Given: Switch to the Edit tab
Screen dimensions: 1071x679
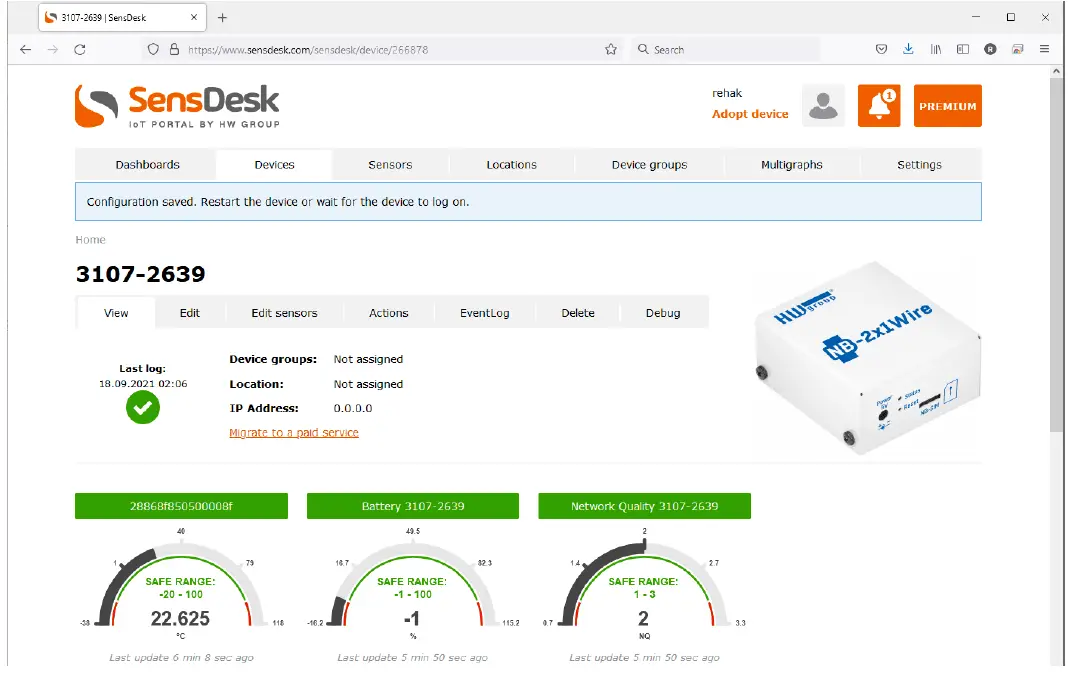Looking at the screenshot, I should pyautogui.click(x=190, y=313).
